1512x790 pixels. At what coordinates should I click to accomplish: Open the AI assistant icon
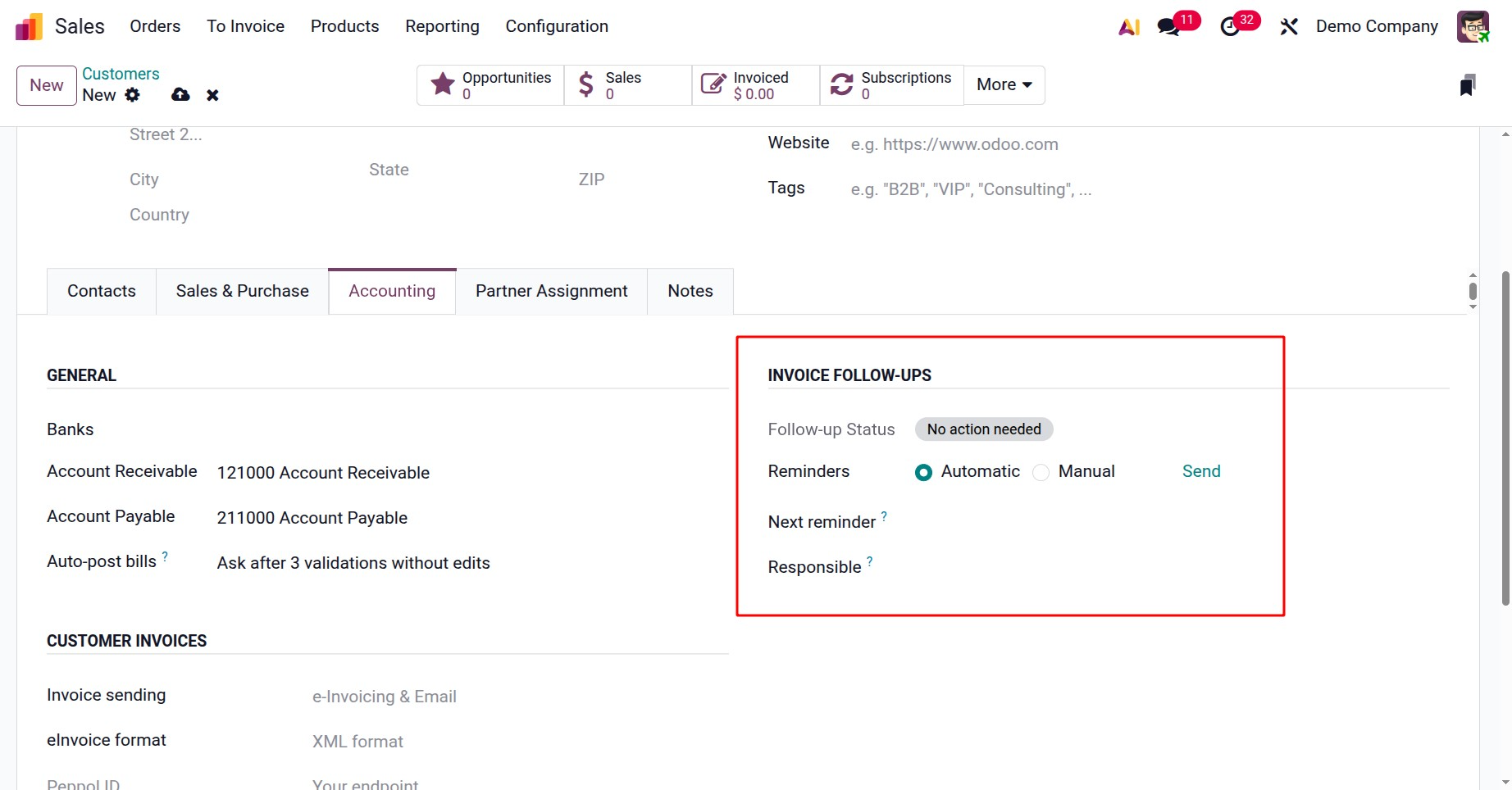point(1129,27)
